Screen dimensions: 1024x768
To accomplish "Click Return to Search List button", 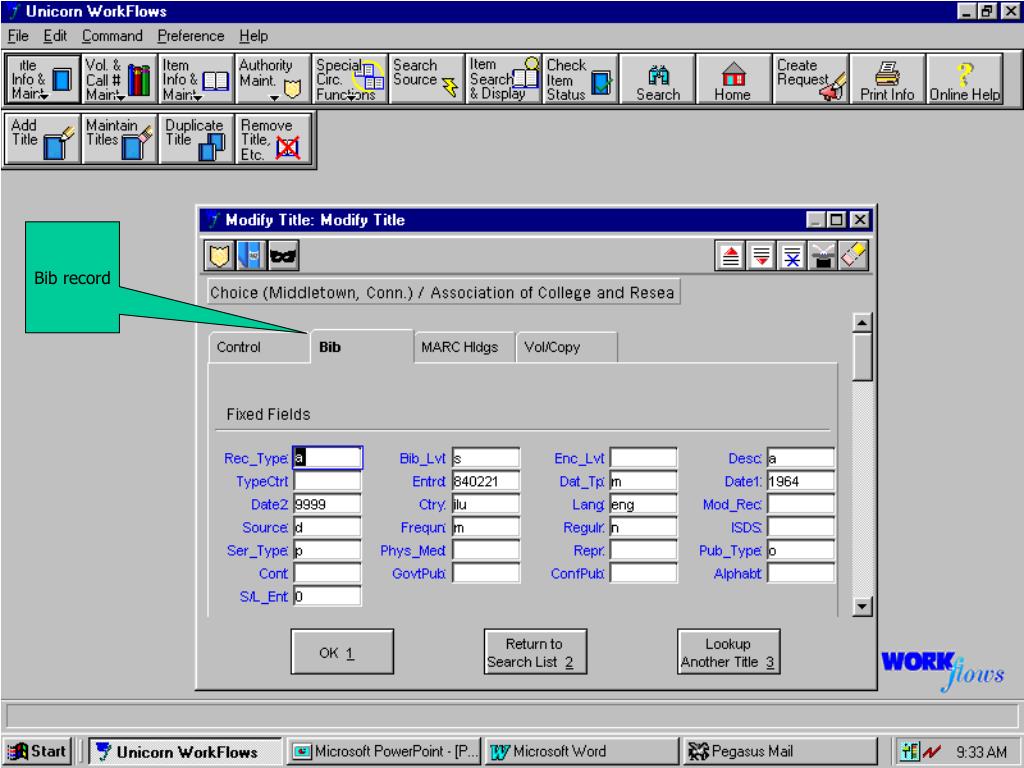I will point(535,652).
